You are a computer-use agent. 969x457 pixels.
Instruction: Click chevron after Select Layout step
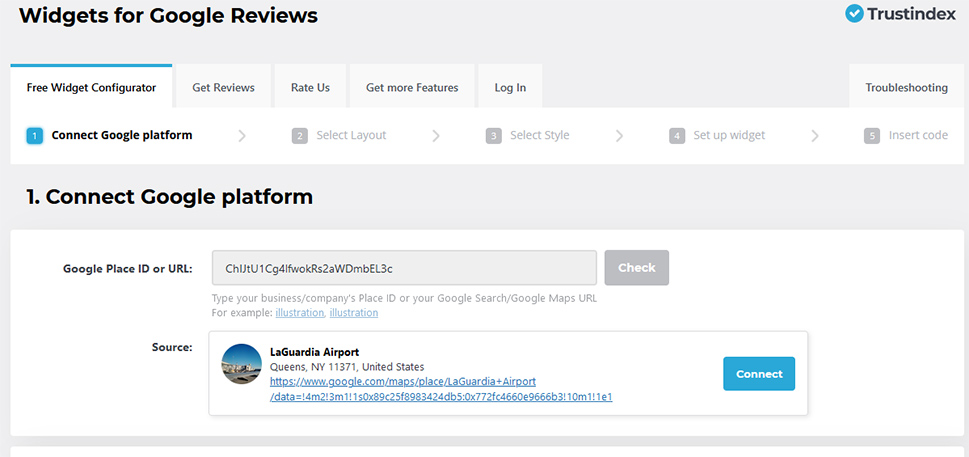click(x=436, y=136)
